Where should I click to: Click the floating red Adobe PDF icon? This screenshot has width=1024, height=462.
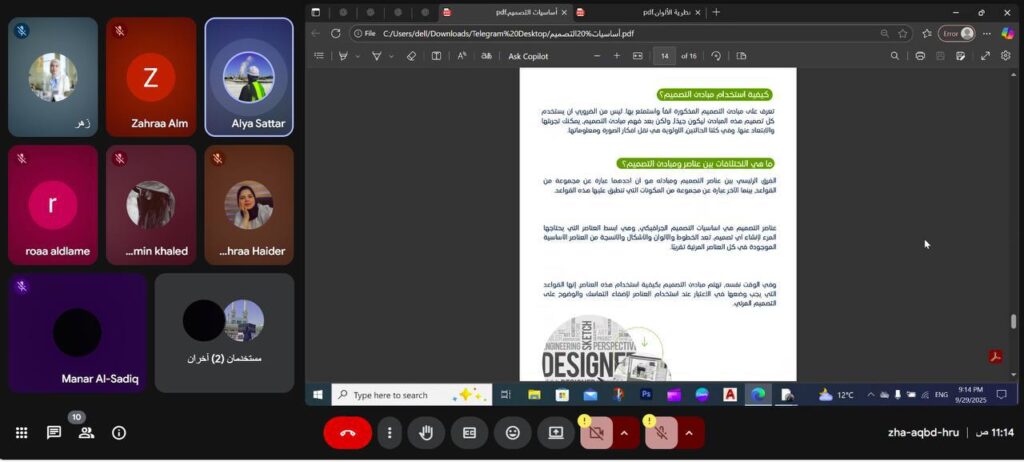[995, 357]
